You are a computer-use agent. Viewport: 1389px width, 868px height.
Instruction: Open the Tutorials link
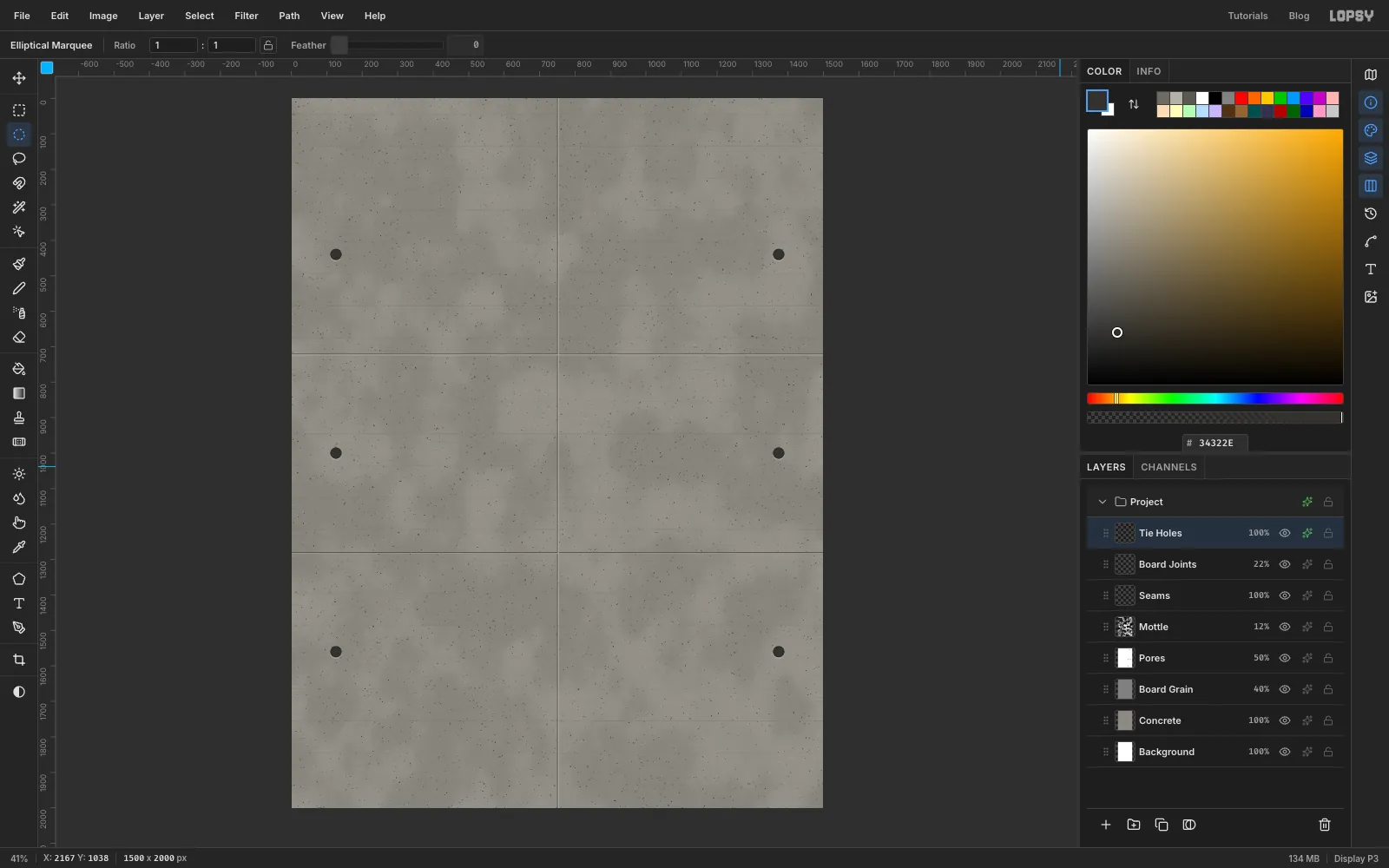point(1247,16)
